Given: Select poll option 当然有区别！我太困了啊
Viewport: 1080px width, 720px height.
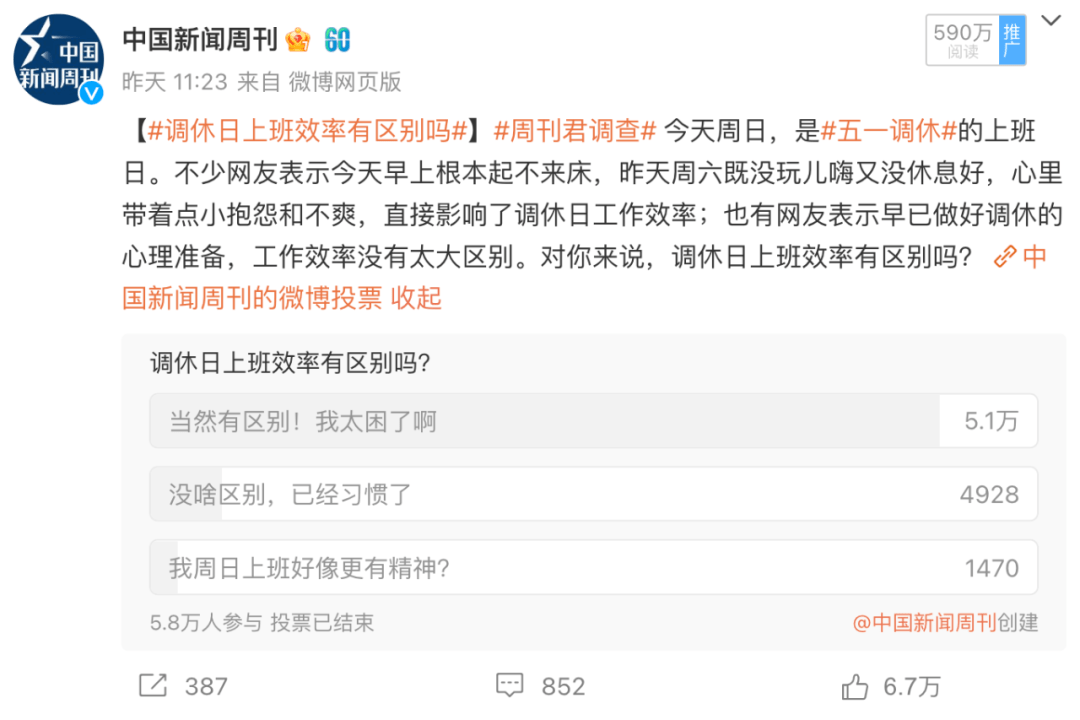Looking at the screenshot, I should coord(593,421).
